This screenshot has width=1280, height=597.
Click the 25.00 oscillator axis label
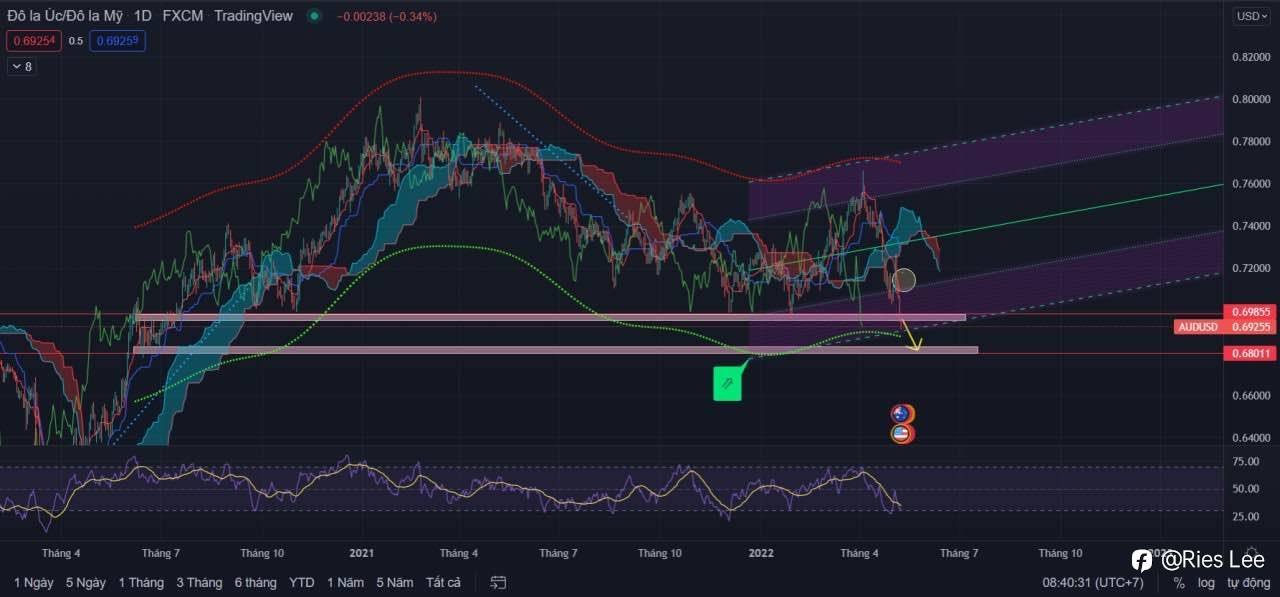[1246, 516]
